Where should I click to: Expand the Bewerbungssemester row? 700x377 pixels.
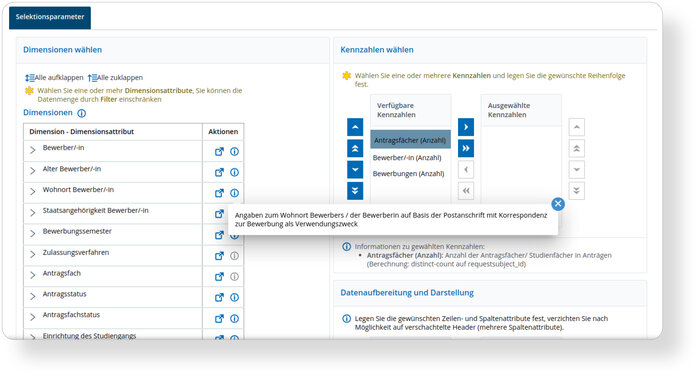click(33, 234)
